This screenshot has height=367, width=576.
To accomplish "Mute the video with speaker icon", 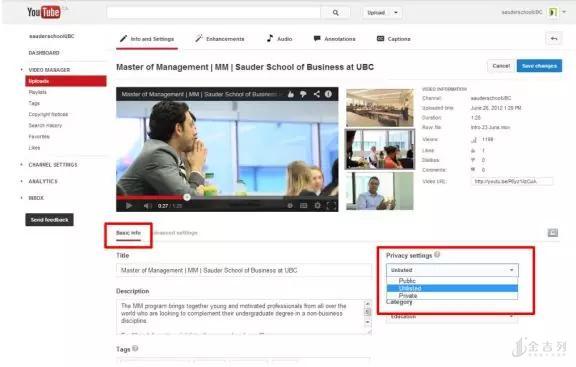I will point(148,206).
